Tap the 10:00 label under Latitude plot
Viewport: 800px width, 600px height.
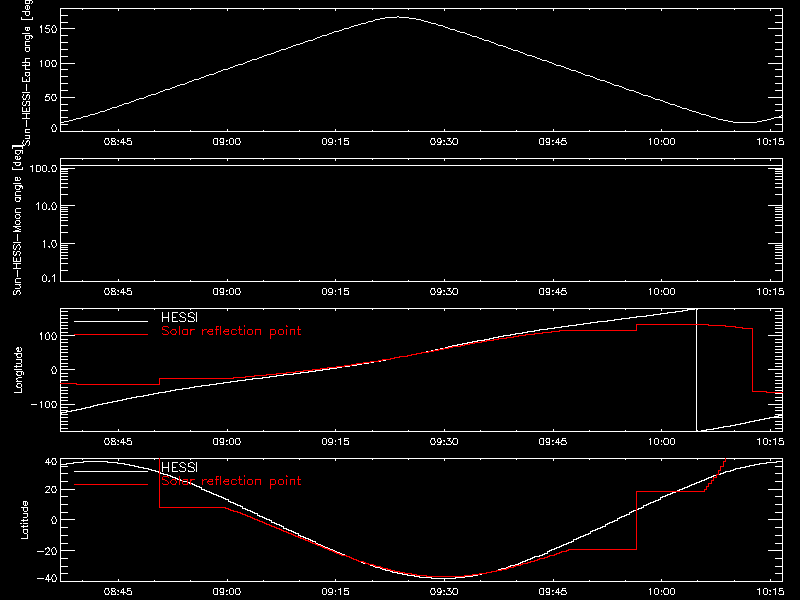click(x=661, y=592)
